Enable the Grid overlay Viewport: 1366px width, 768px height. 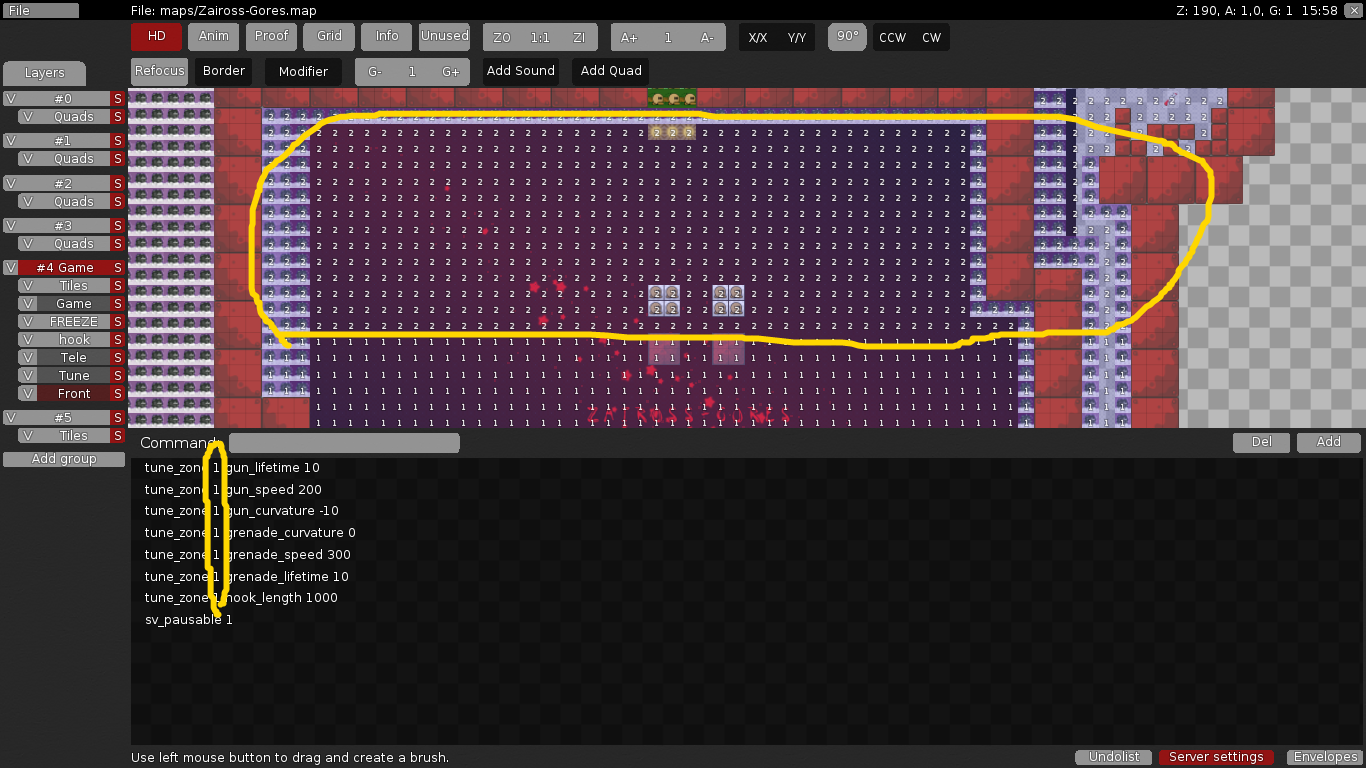point(328,36)
